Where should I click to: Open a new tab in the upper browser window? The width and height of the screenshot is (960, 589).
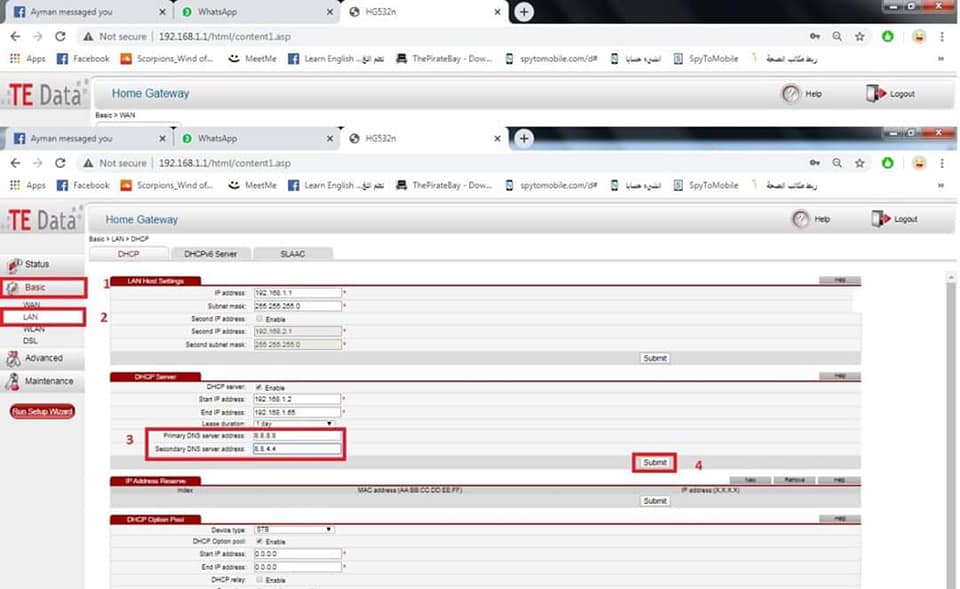click(523, 12)
